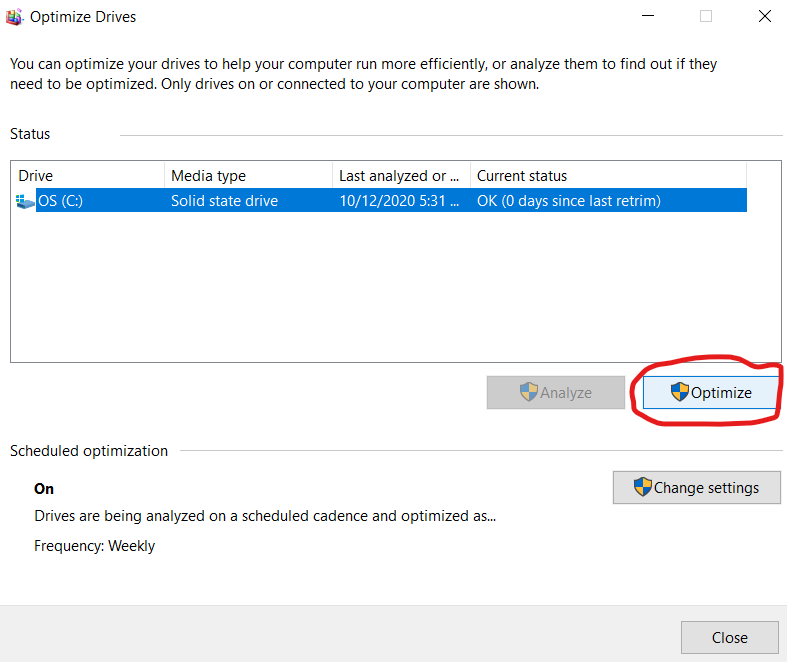Minimize the Optimize Drives window
Viewport: 787px width, 662px height.
click(x=648, y=16)
